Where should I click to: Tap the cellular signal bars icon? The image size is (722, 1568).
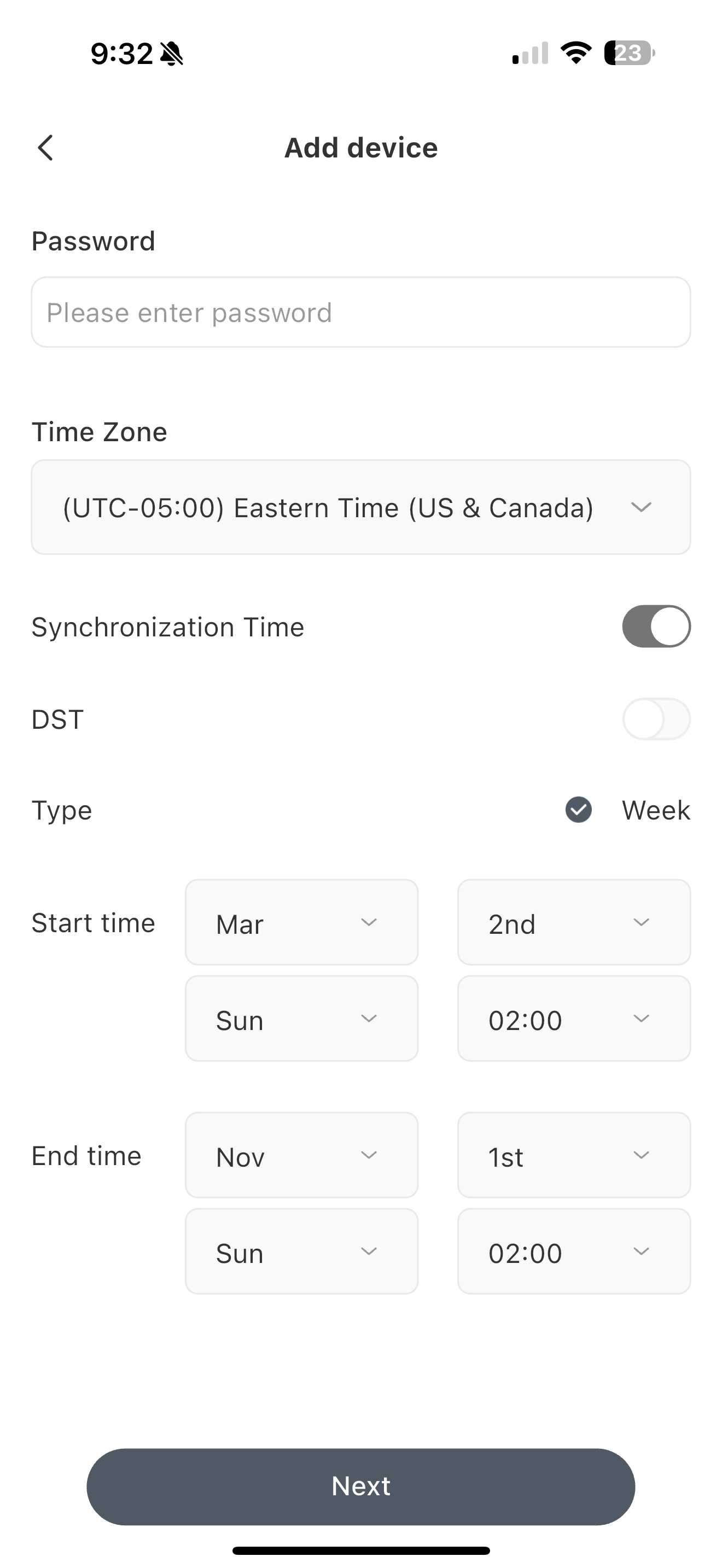tap(530, 54)
